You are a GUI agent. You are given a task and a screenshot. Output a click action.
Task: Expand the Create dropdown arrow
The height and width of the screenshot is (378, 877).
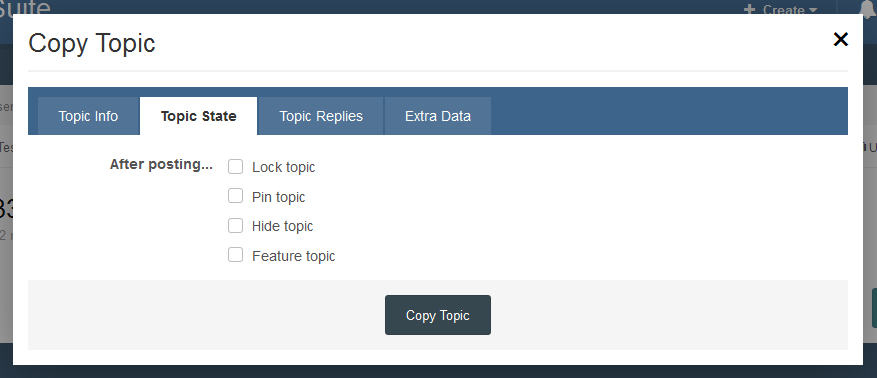pos(813,10)
